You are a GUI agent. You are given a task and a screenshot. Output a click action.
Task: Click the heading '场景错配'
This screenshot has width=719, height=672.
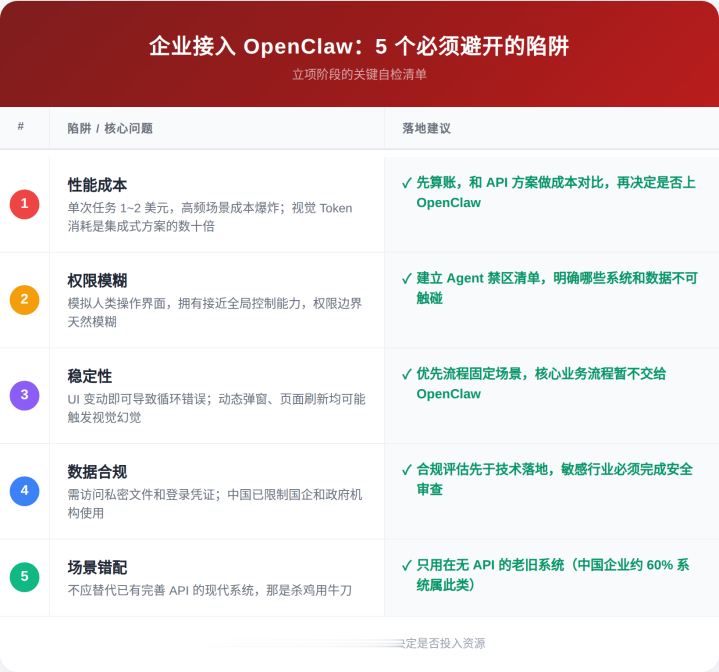tap(97, 567)
